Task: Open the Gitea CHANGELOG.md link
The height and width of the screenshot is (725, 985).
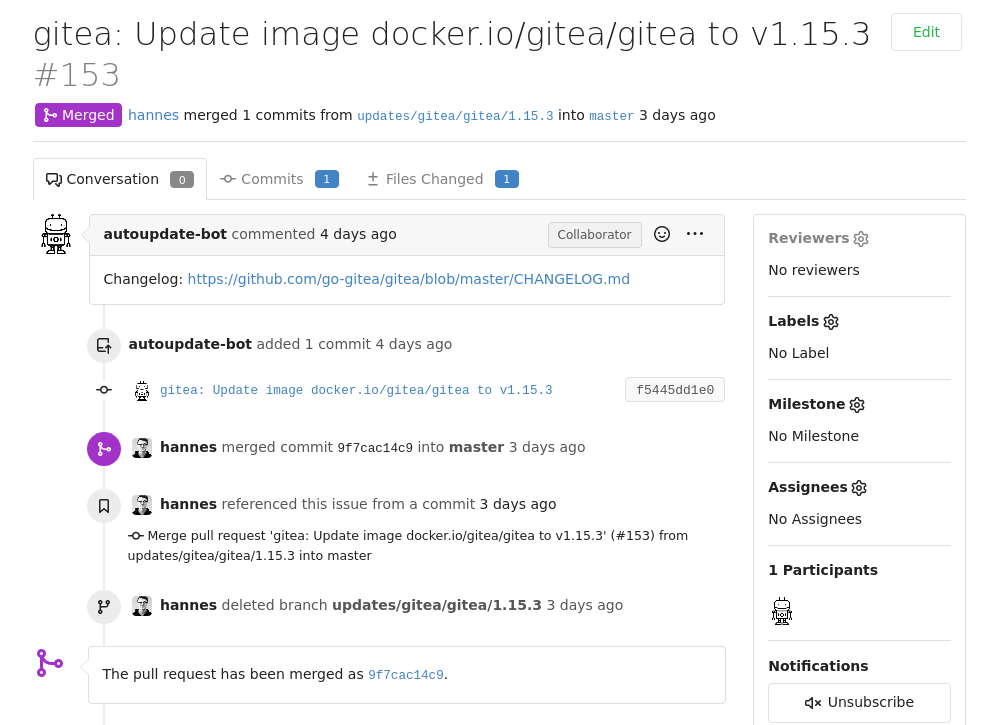Action: click(408, 279)
